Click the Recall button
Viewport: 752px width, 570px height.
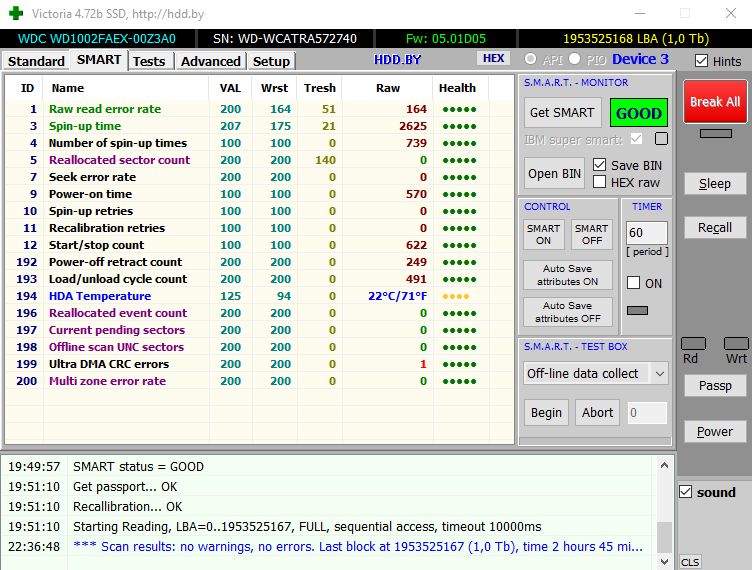715,227
